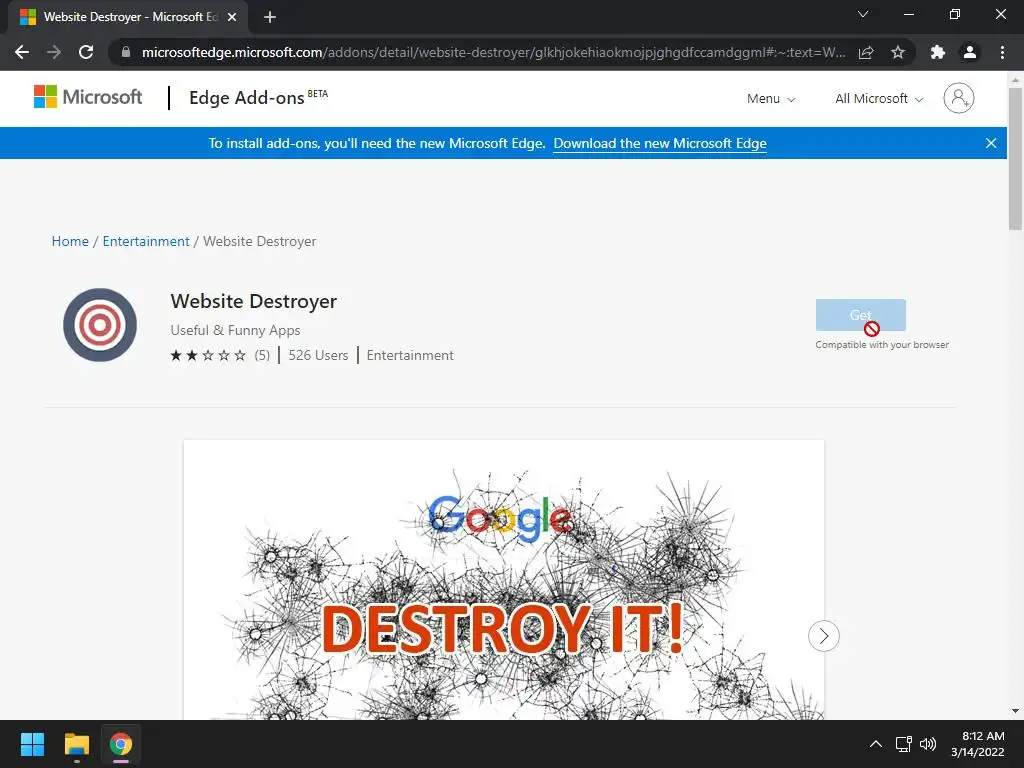Bookmark this page with the star icon
The image size is (1024, 768).
[x=898, y=52]
